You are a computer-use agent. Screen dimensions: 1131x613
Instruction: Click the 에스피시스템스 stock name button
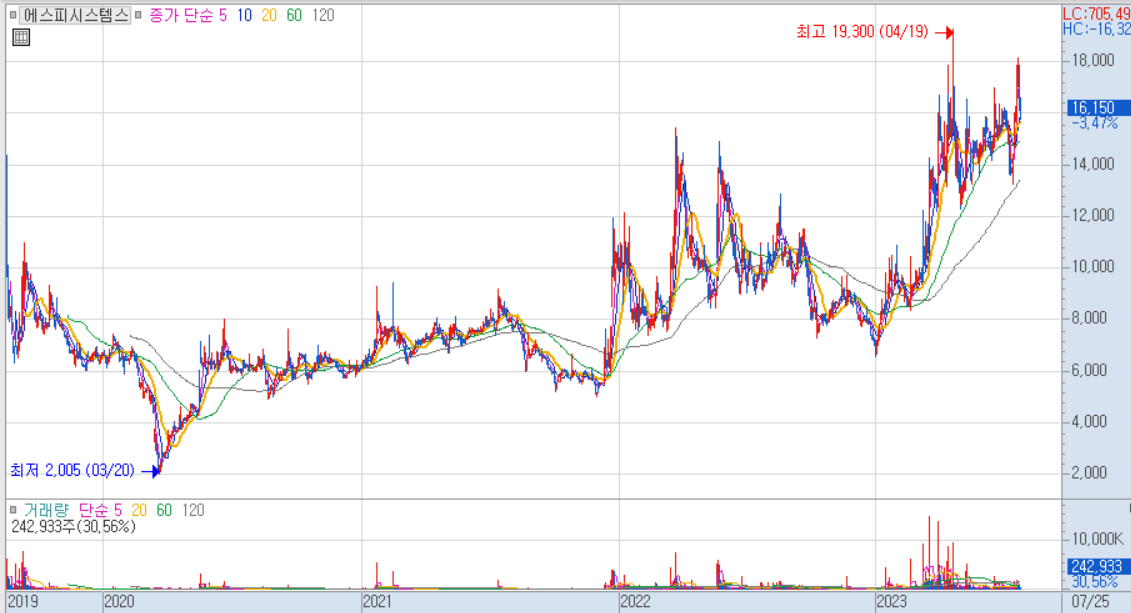[x=75, y=15]
